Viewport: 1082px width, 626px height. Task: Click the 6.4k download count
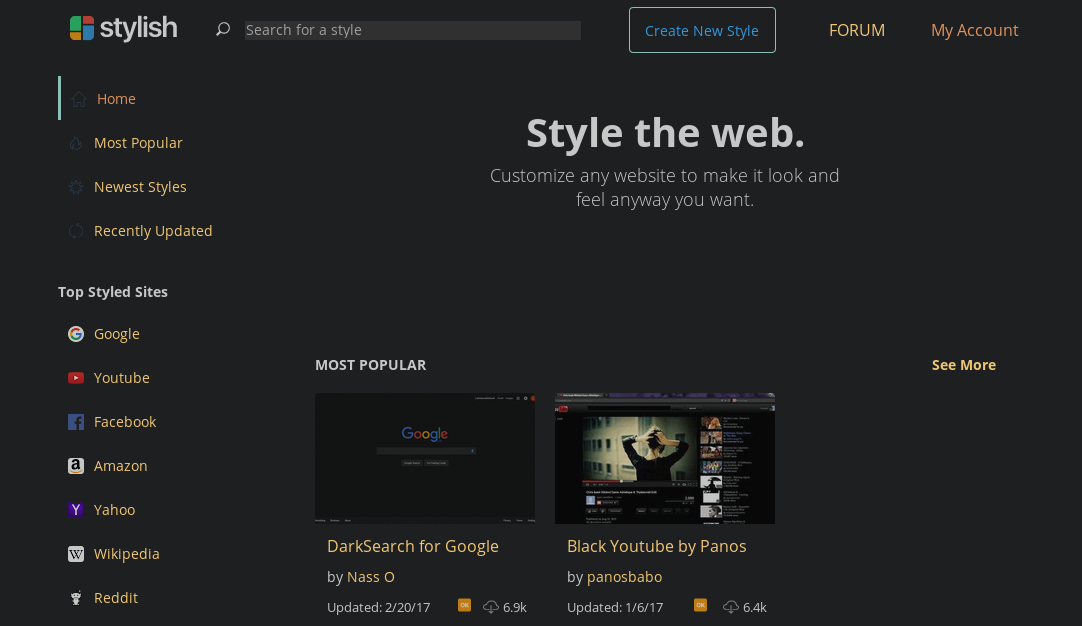tap(755, 607)
